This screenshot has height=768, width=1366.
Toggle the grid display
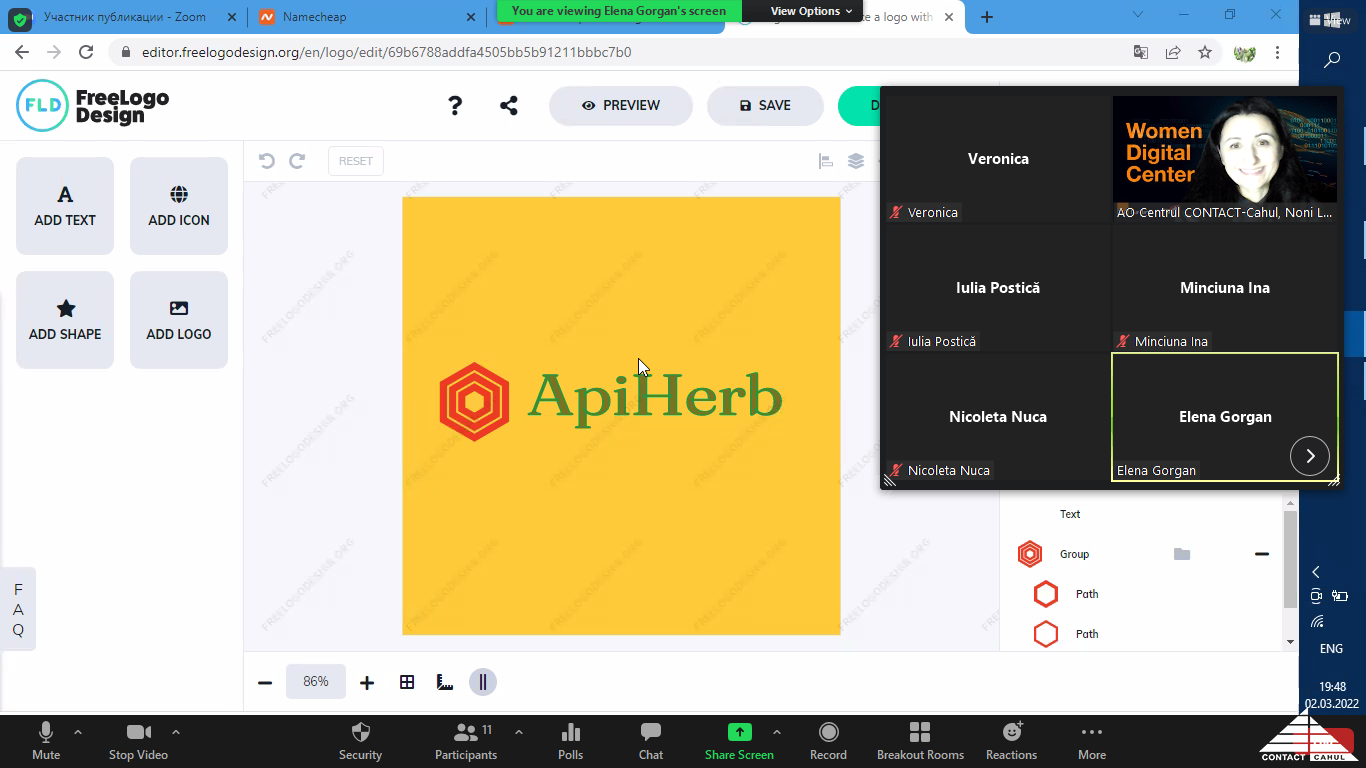[407, 682]
